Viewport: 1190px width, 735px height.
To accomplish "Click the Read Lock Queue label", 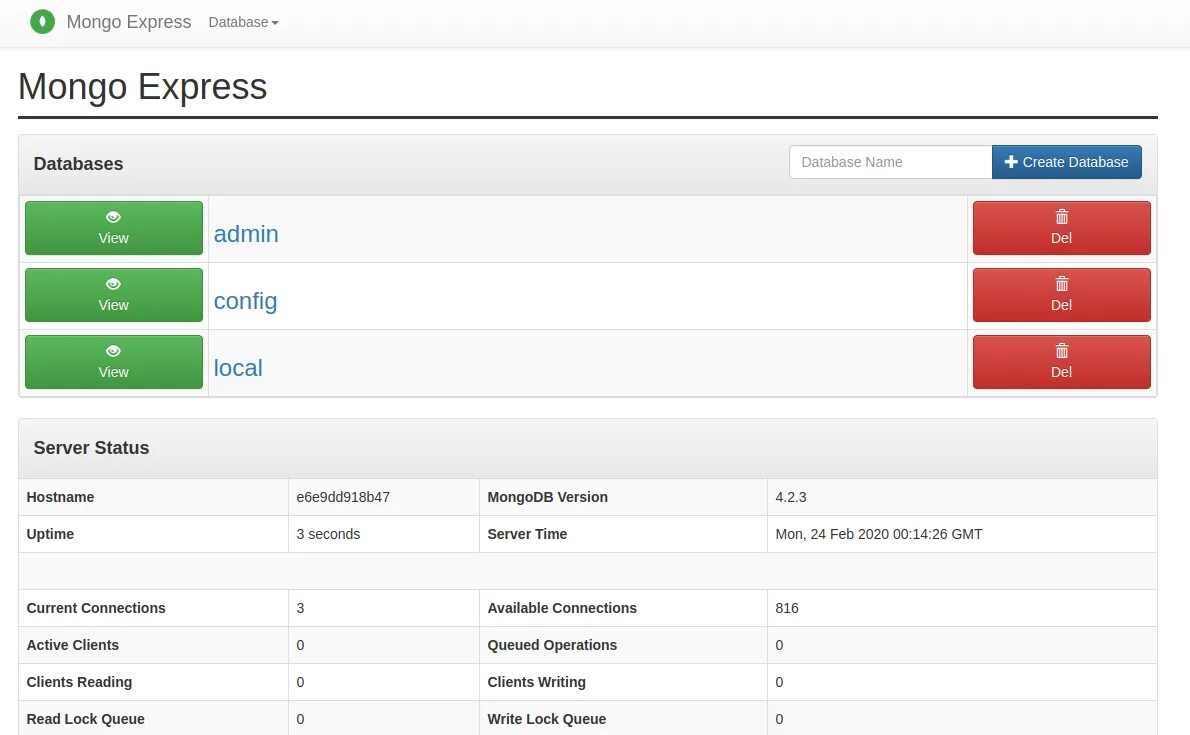I will [x=85, y=719].
